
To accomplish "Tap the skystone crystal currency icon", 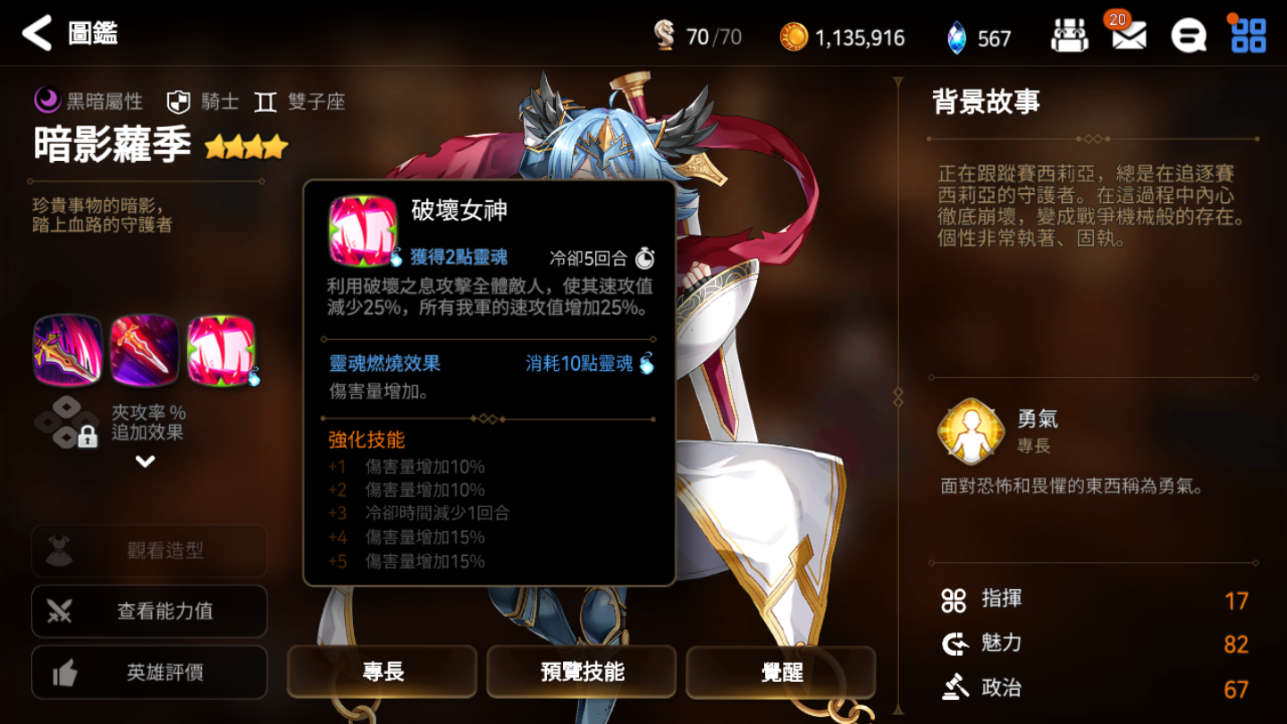I will [x=957, y=38].
